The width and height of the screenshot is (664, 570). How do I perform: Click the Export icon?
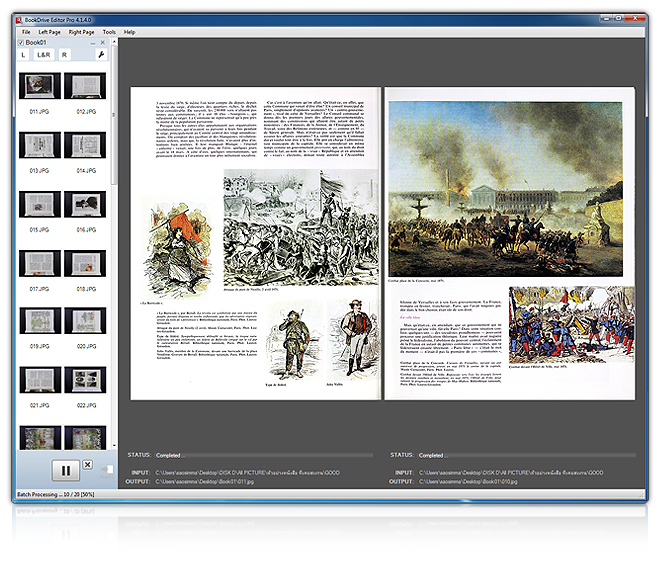point(107,470)
